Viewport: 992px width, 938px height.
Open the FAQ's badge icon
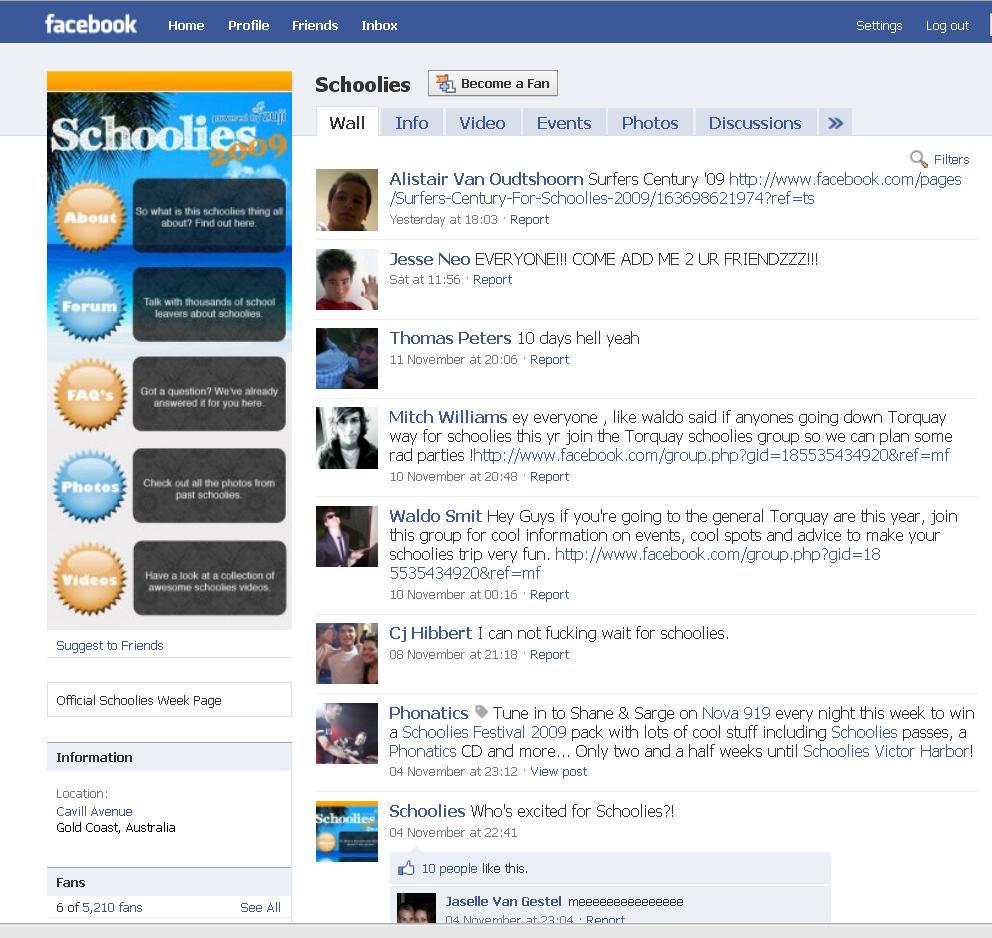pyautogui.click(x=88, y=395)
